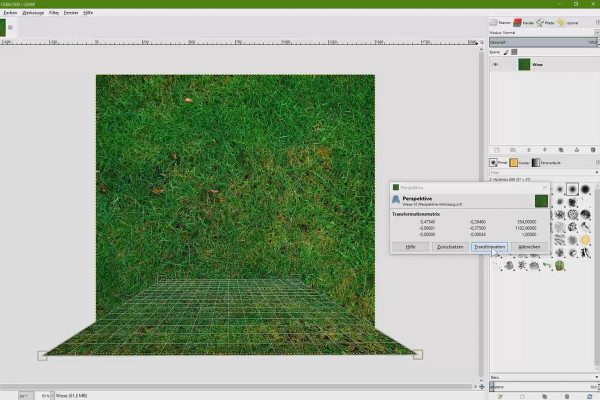This screenshot has height=400, width=600.
Task: Select the yellow sparkle brush
Action: coord(585,240)
